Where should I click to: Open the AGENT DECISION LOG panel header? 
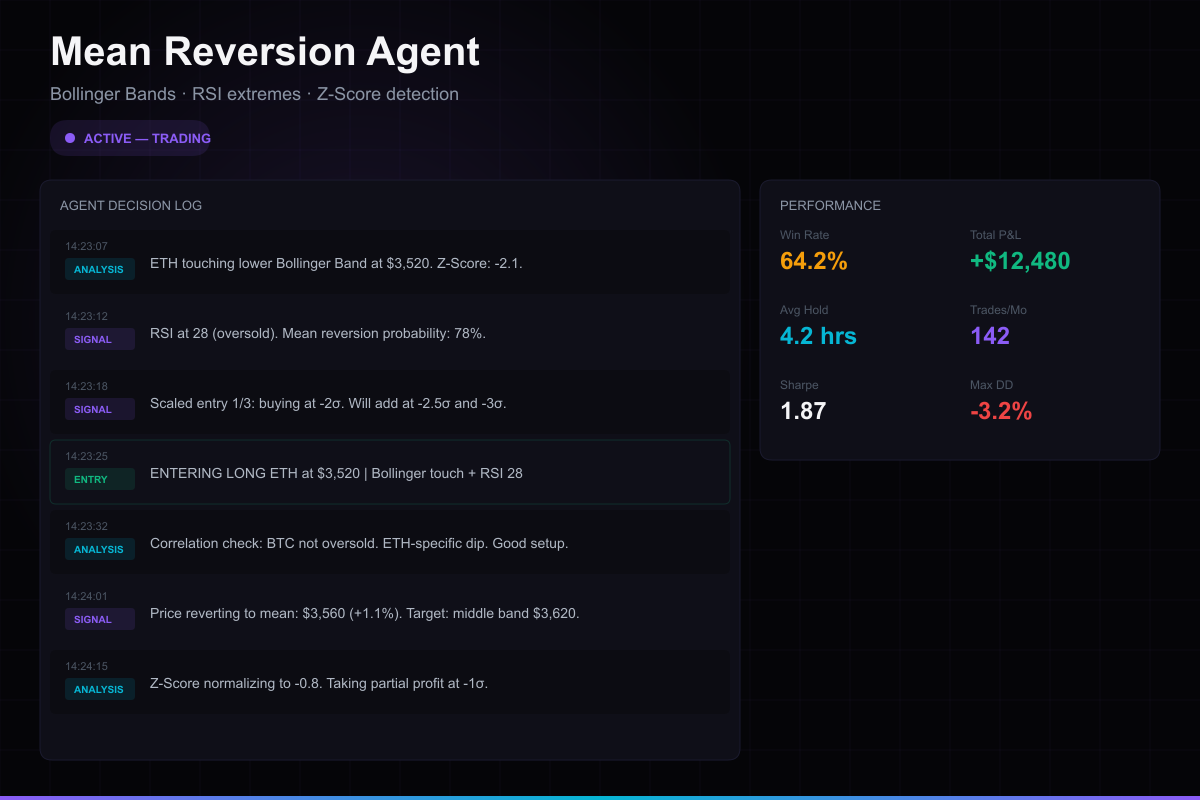click(131, 205)
